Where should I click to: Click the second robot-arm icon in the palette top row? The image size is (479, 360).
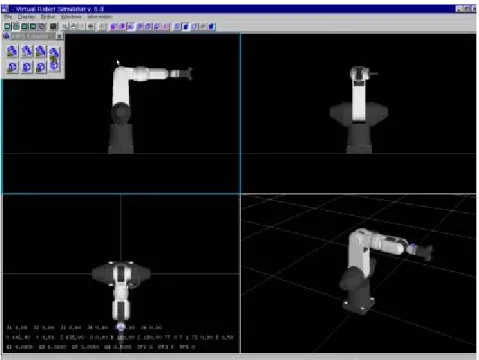point(26,51)
